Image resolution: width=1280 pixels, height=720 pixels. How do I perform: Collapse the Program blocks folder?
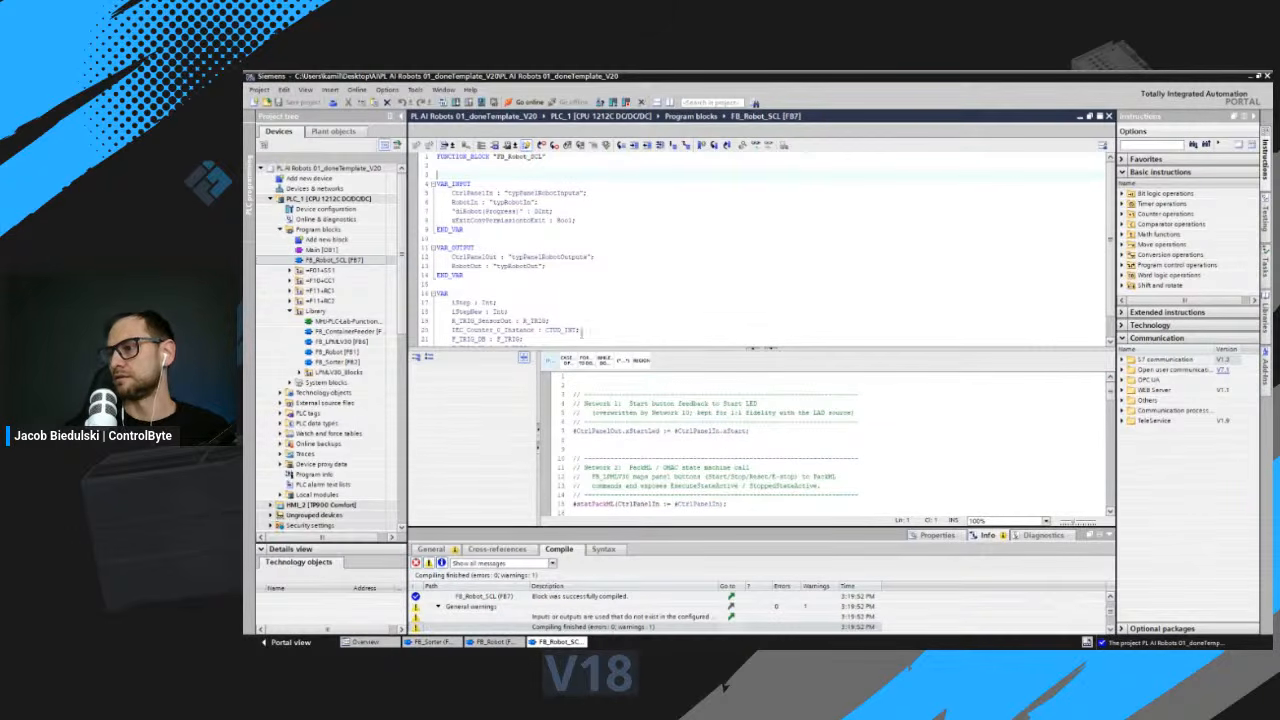[x=280, y=230]
